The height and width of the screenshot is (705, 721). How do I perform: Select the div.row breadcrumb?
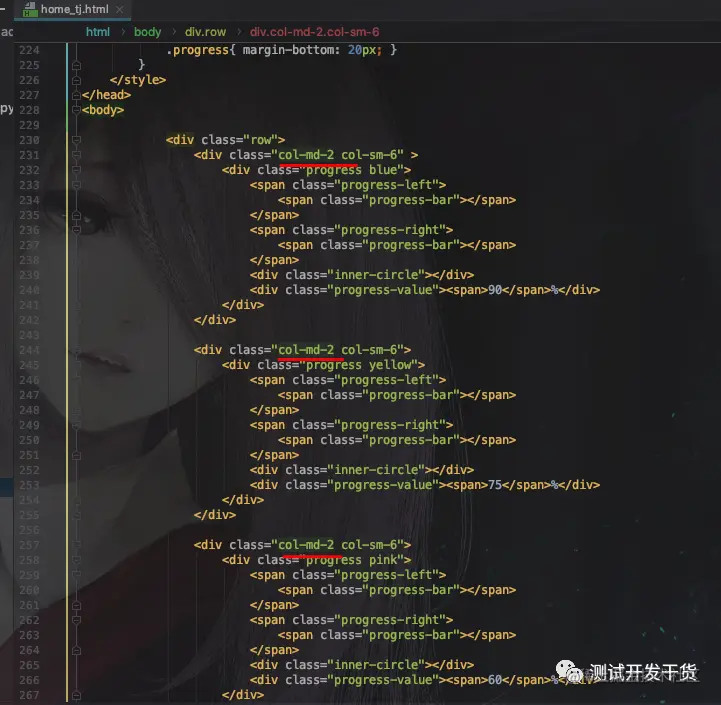(205, 32)
